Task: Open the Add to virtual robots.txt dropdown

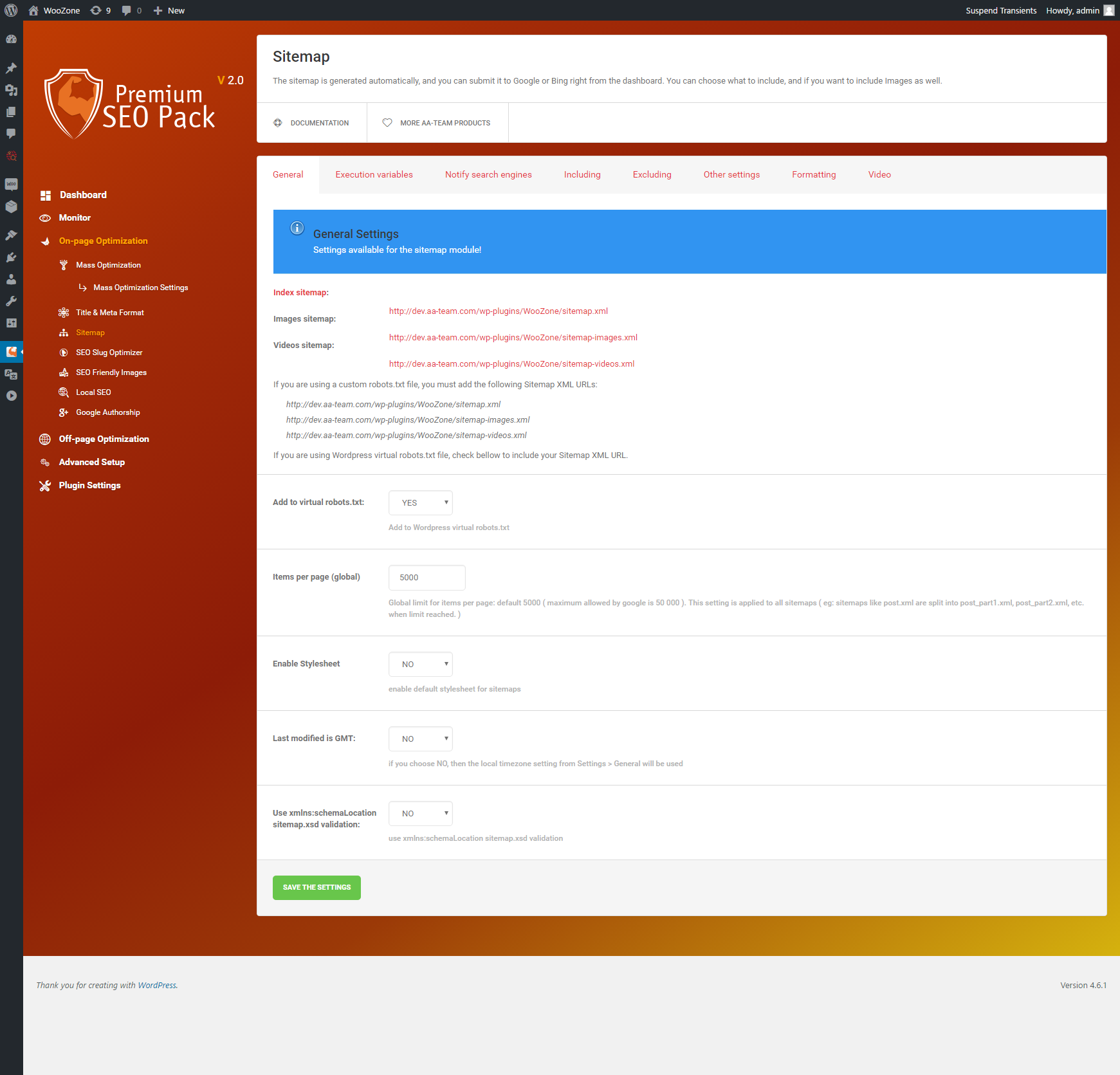Action: [420, 502]
